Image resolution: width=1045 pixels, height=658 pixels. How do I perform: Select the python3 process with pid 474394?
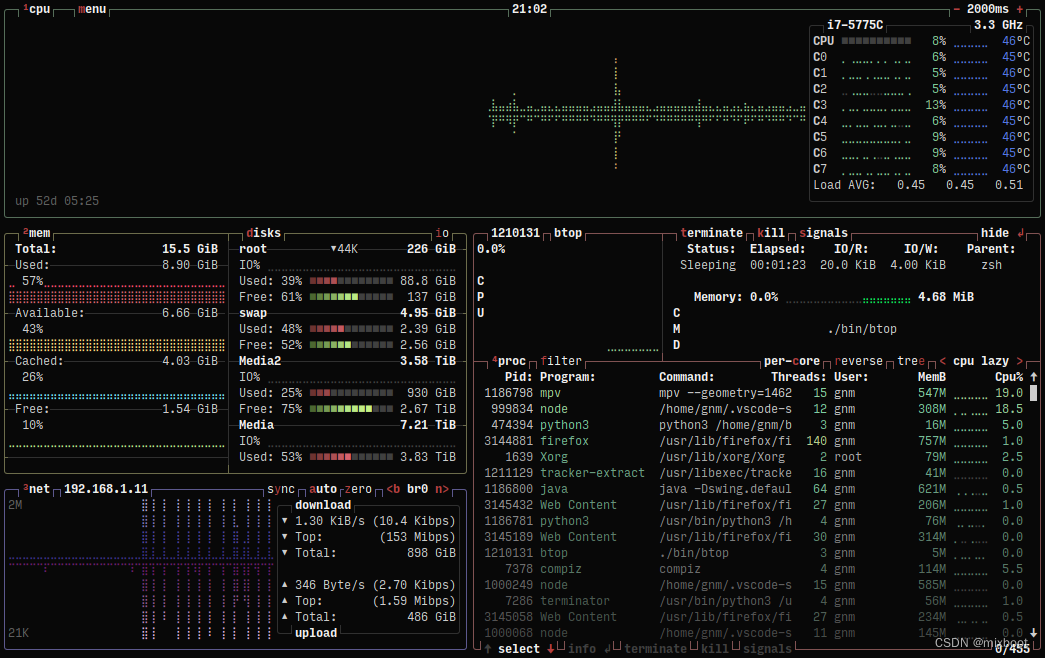coord(754,425)
